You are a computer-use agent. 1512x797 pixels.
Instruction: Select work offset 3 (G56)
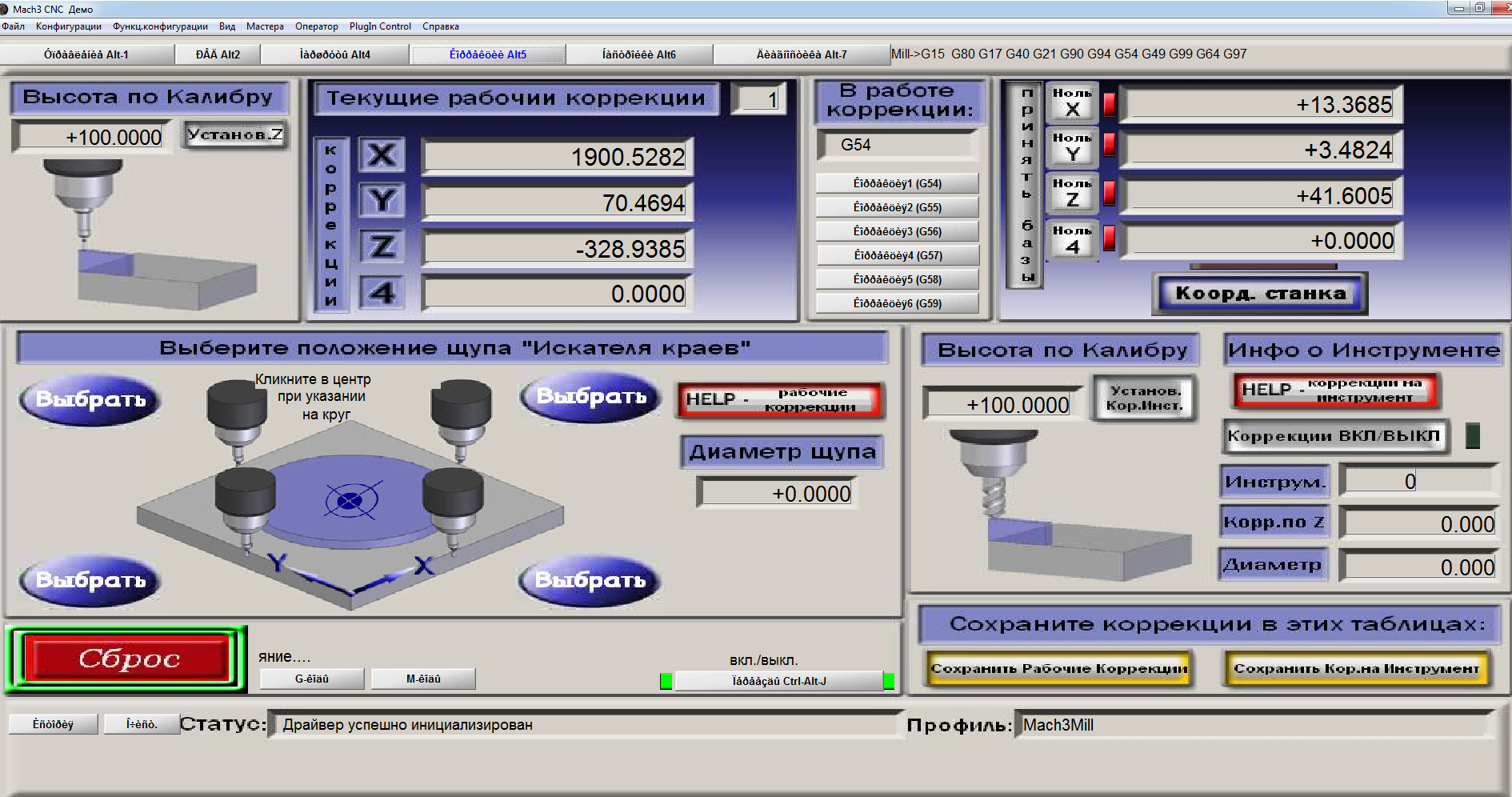click(898, 231)
